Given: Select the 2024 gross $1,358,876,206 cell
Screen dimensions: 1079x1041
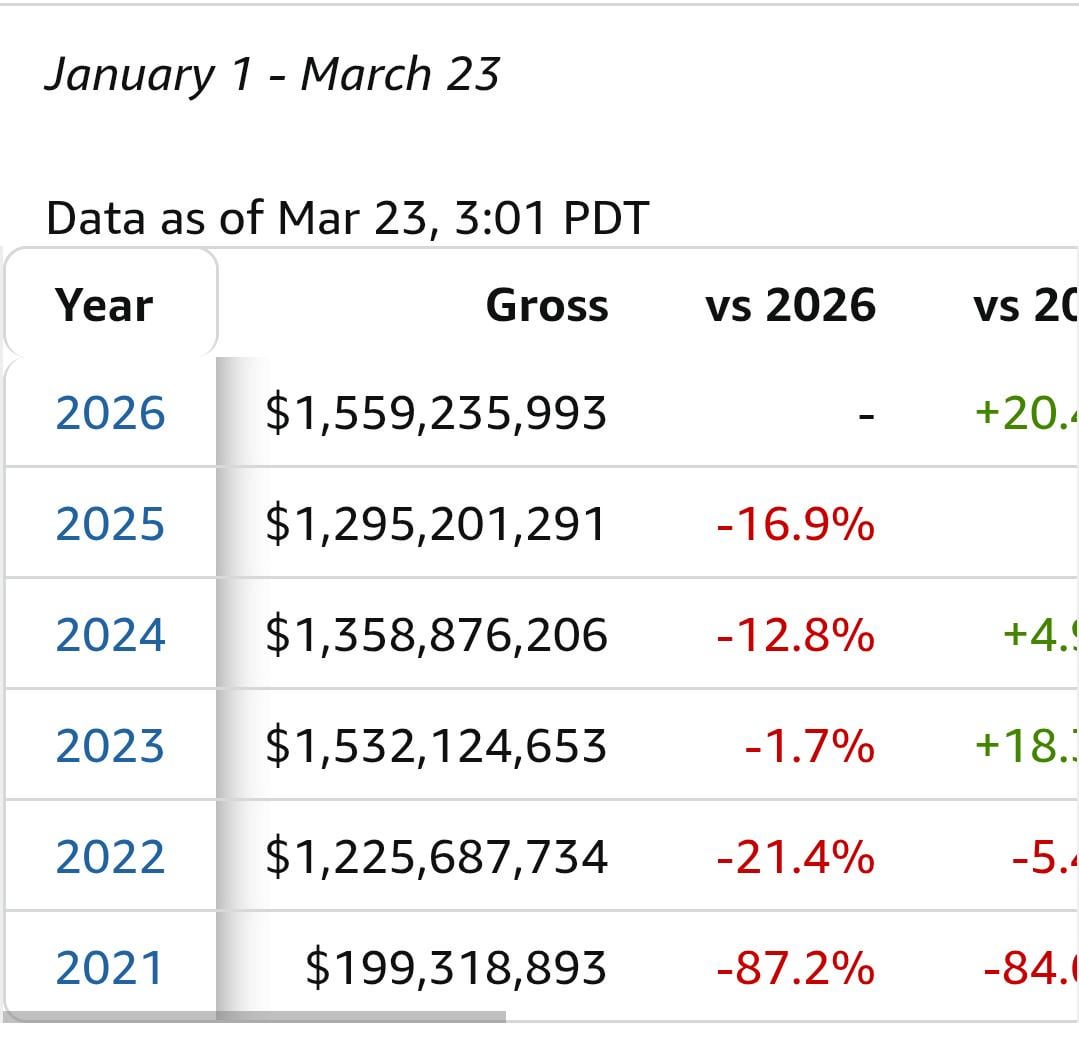Looking at the screenshot, I should 436,635.
